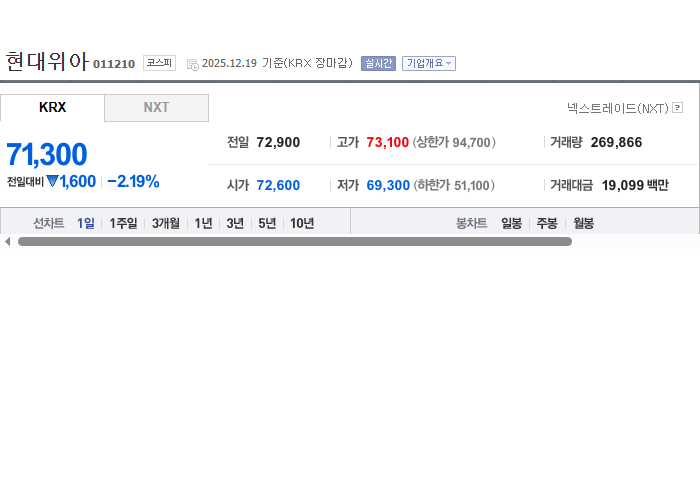The width and height of the screenshot is (700, 490).
Task: Click the left scroll arrow
Action: (x=8, y=241)
